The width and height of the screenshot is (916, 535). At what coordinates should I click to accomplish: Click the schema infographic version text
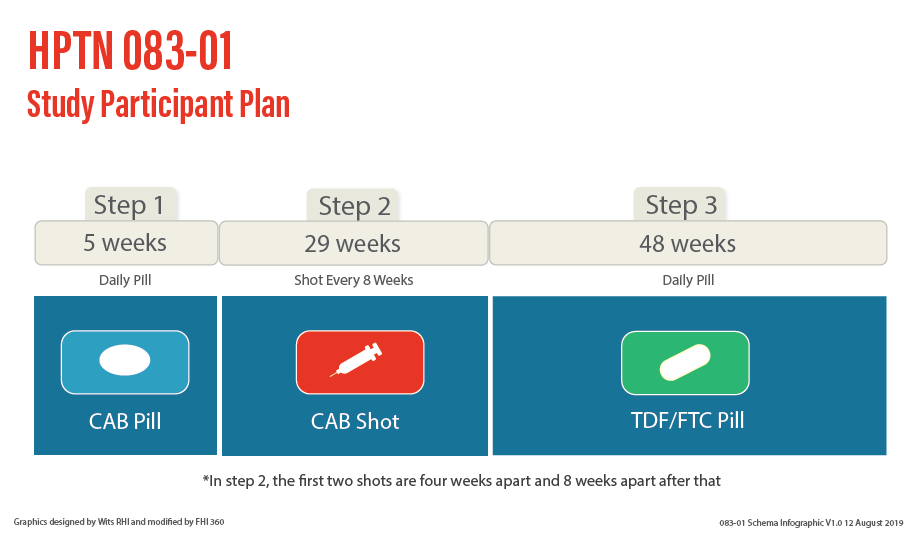[x=811, y=523]
